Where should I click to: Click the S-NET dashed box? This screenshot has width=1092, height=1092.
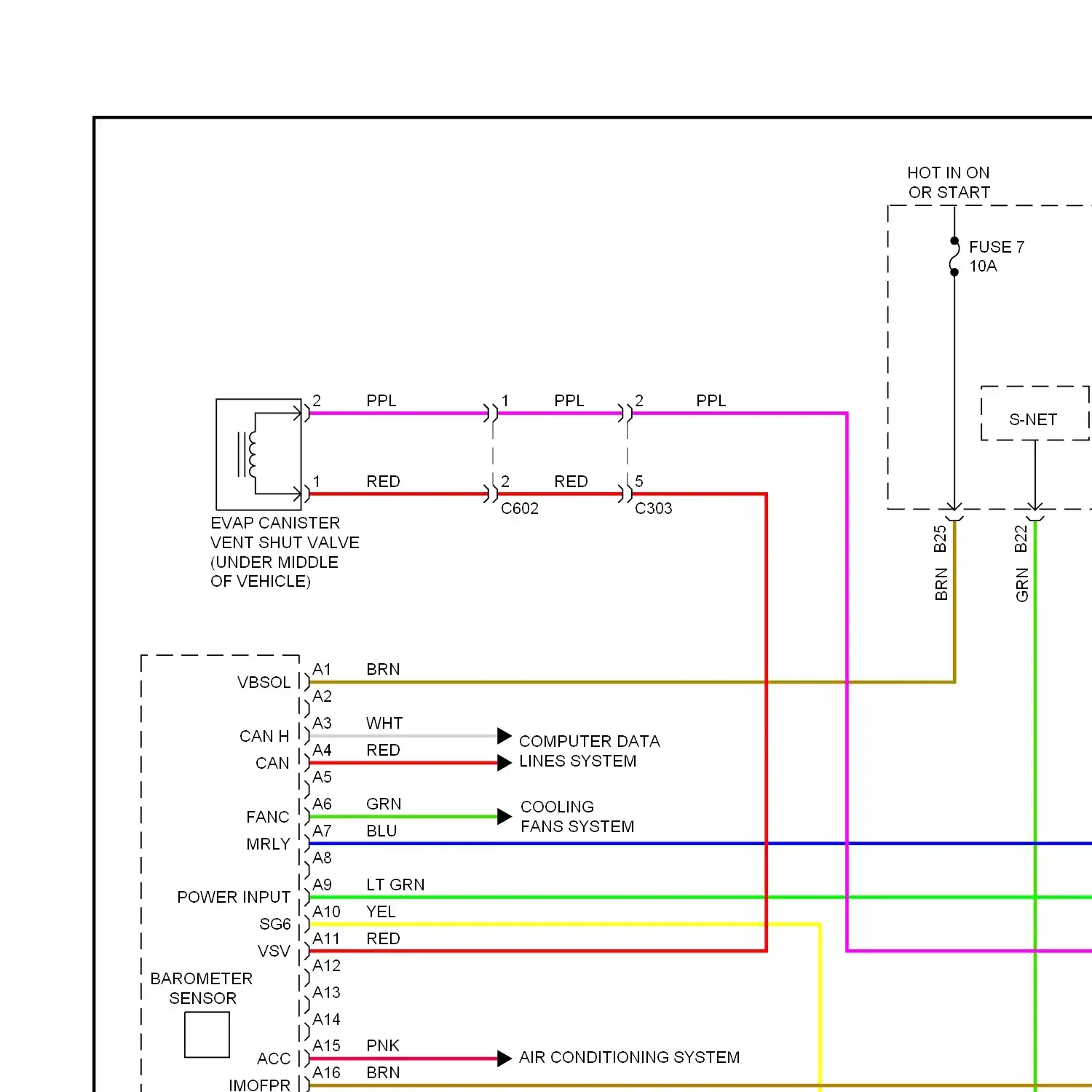pyautogui.click(x=1035, y=414)
